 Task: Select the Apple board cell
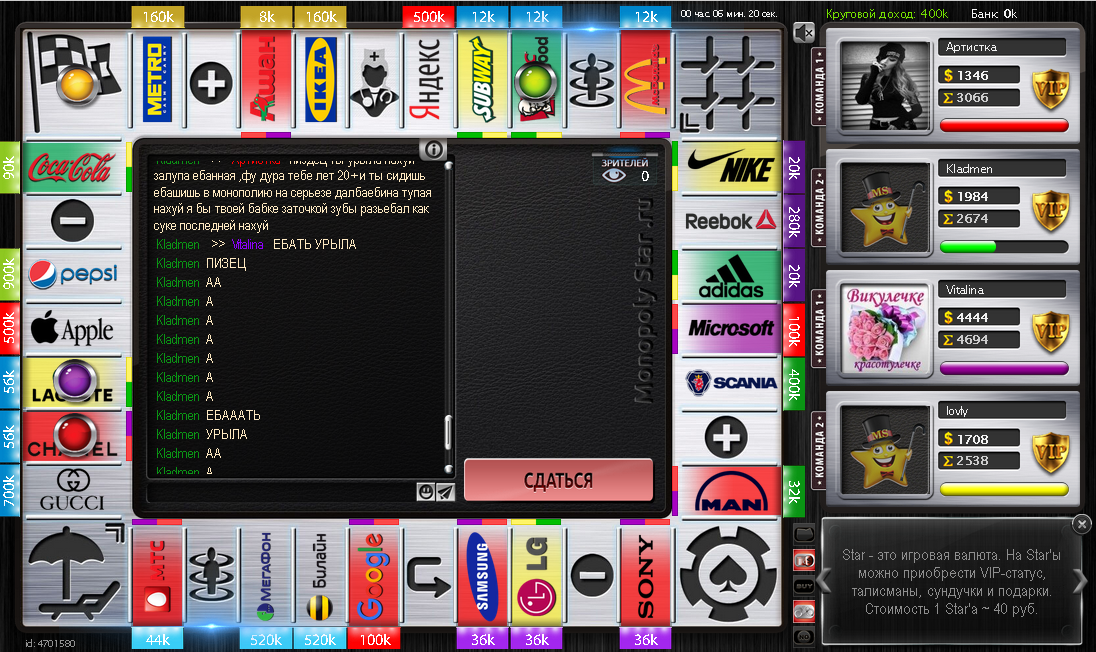[73, 328]
